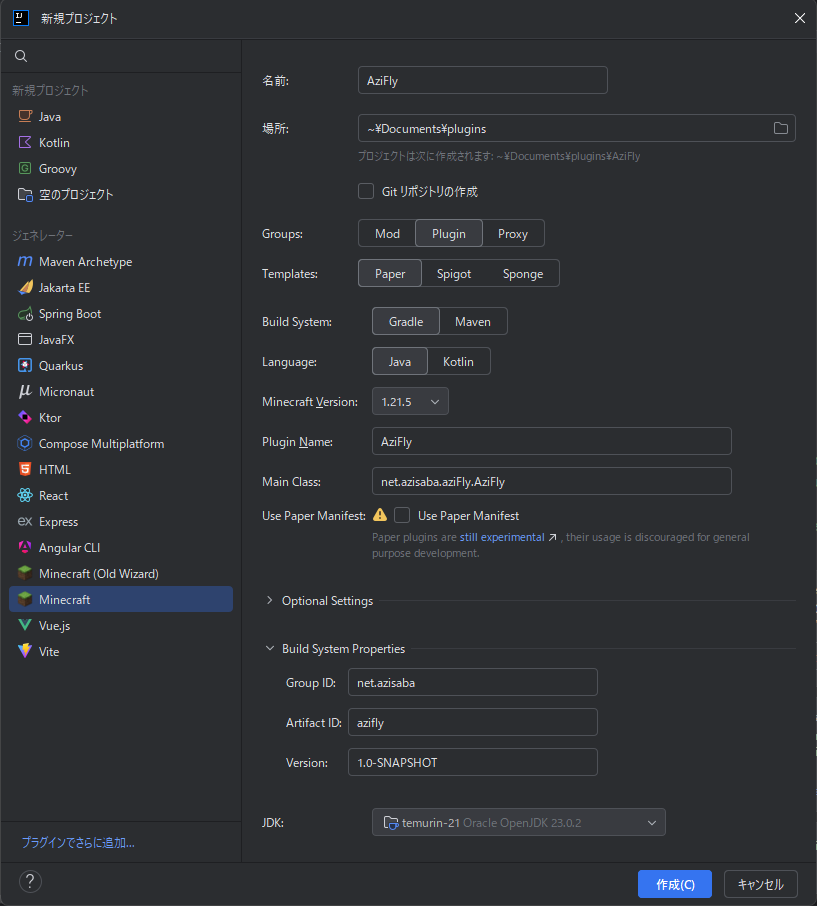Screen dimensions: 817x906
Task: Toggle the Use Paper Manifest checkbox
Action: tap(402, 516)
